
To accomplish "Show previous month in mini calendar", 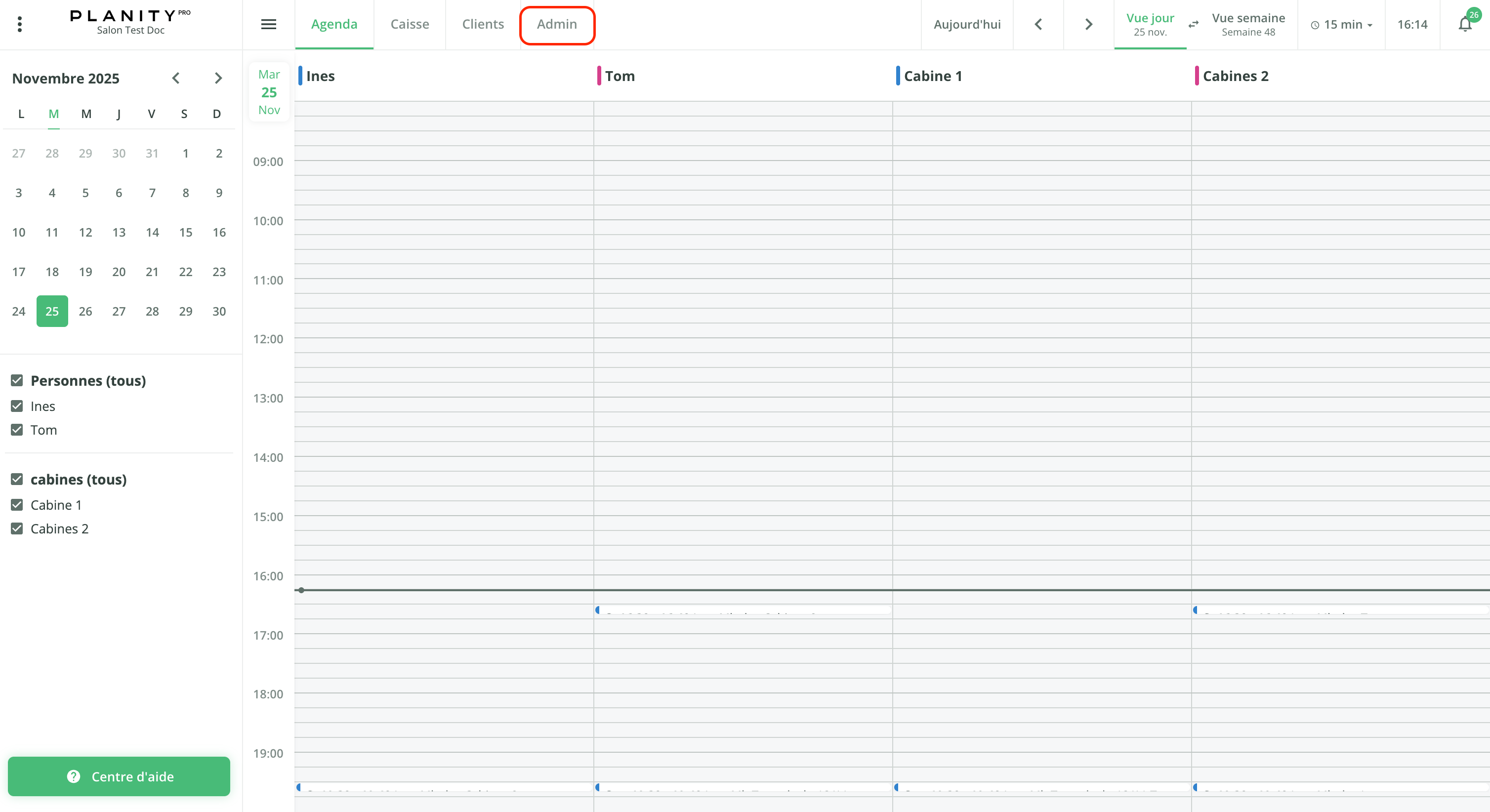I will (x=176, y=78).
